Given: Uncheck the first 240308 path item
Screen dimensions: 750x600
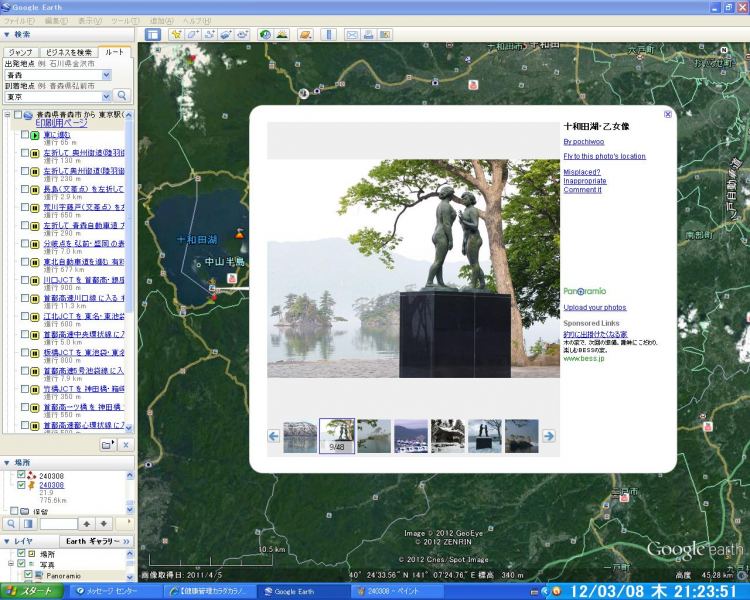Looking at the screenshot, I should click(21, 475).
